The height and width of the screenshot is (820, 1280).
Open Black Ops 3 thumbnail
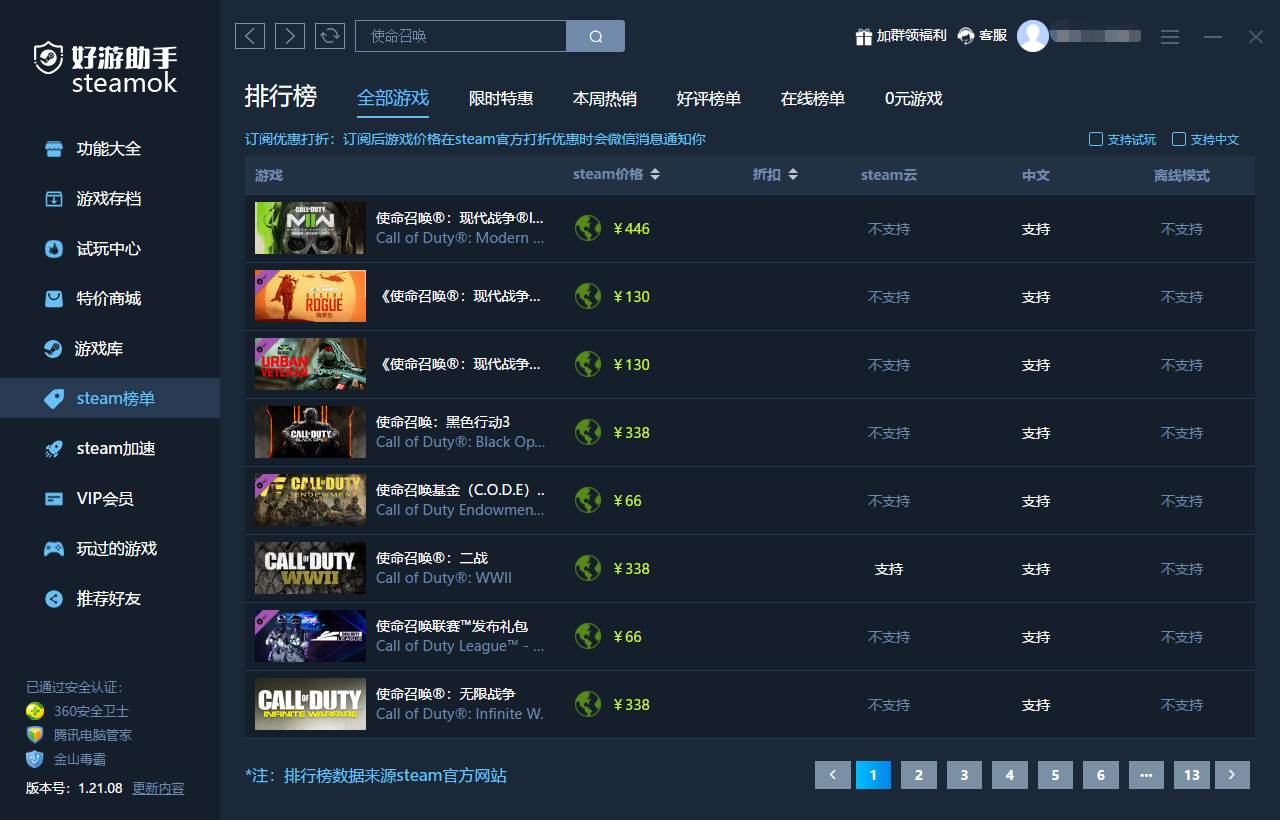pyautogui.click(x=310, y=432)
